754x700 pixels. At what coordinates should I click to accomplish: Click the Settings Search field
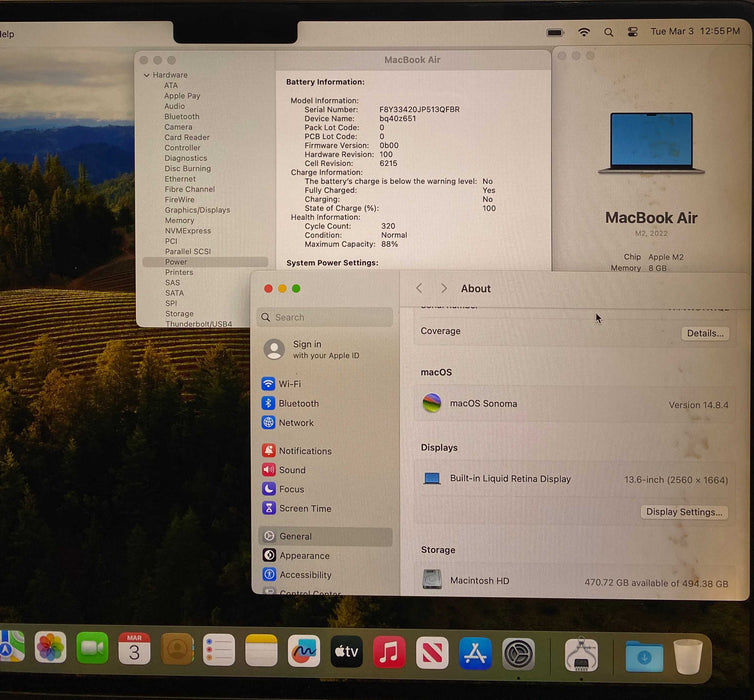(326, 317)
